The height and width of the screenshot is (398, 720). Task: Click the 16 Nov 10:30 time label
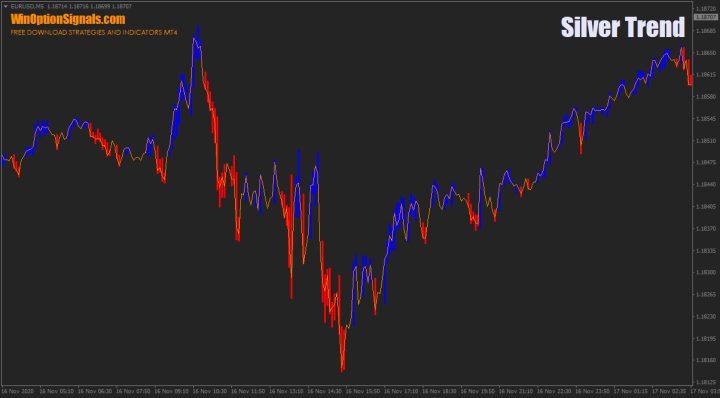tap(209, 392)
